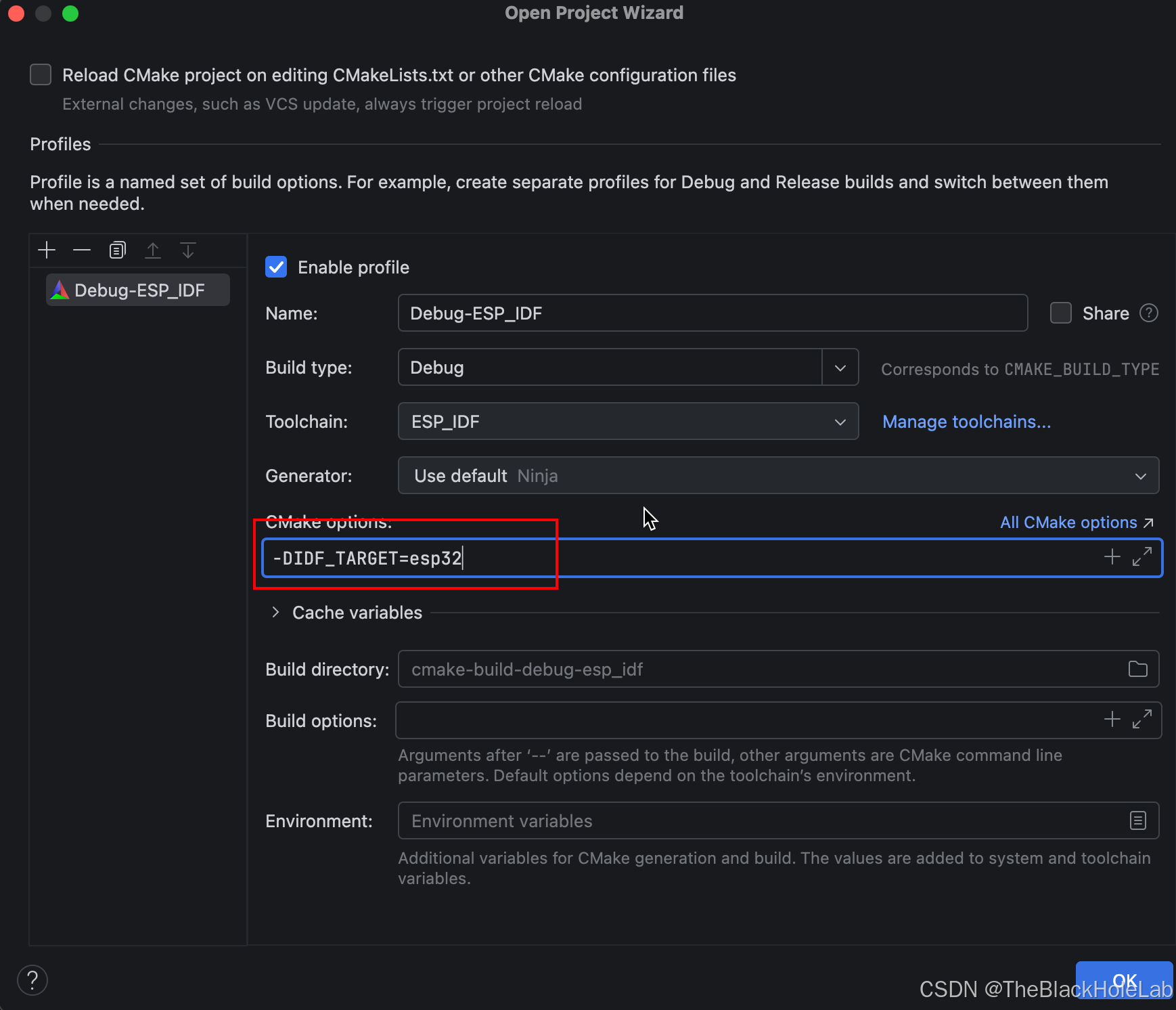
Task: Remove the selected CMake profile
Action: click(82, 250)
